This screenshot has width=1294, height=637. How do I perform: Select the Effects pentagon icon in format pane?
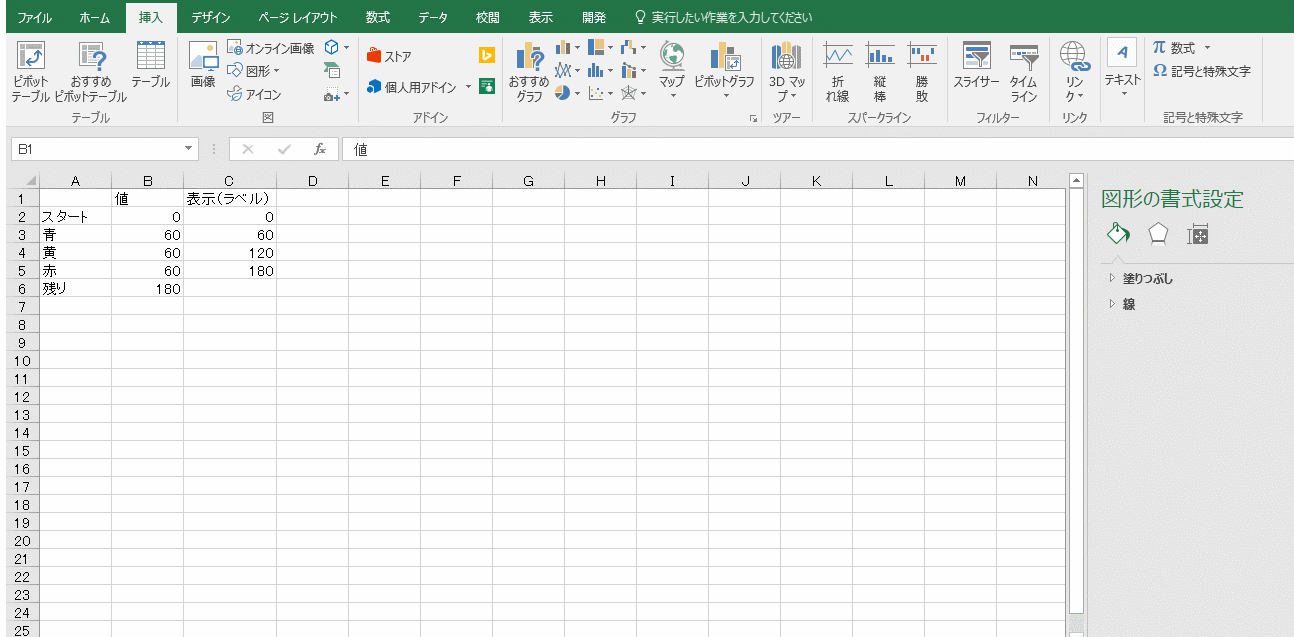tap(1157, 234)
